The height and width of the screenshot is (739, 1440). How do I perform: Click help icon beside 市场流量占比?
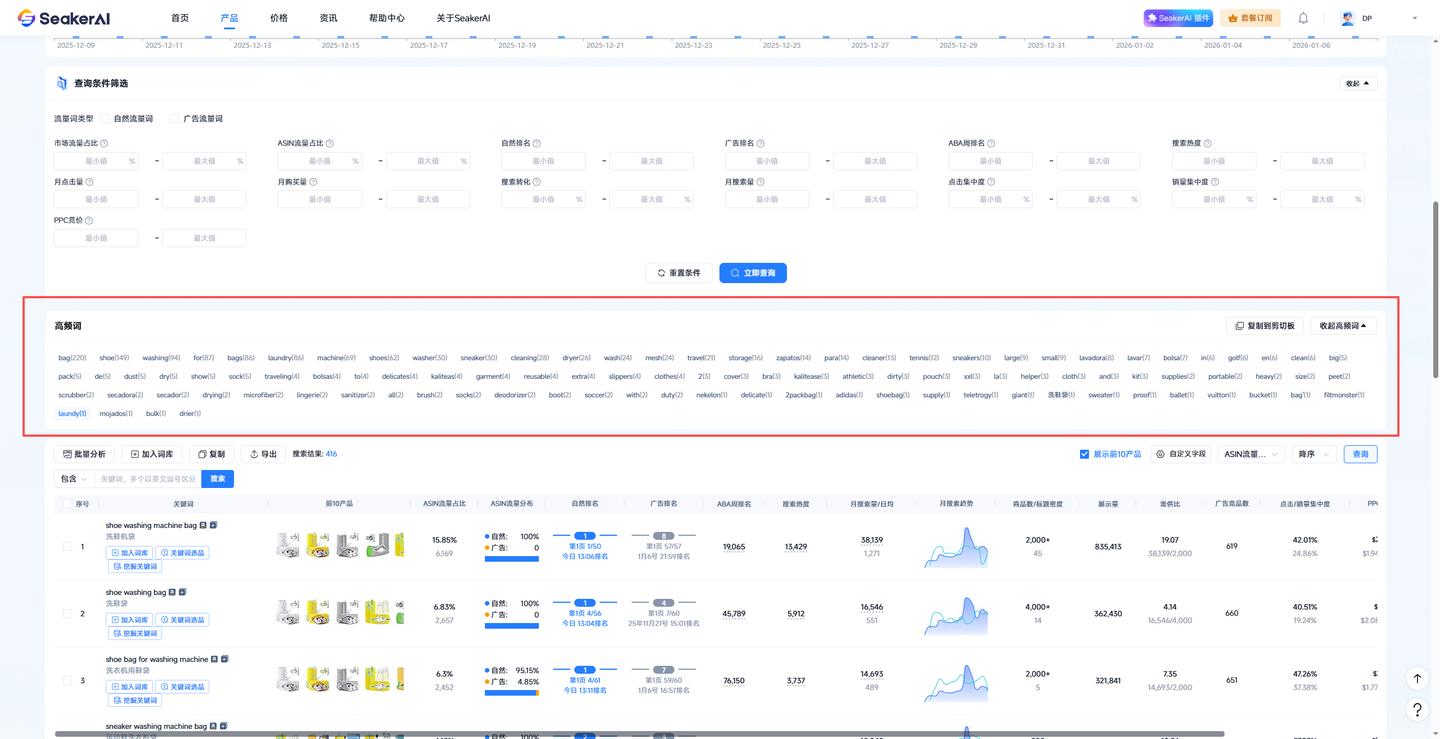[105, 144]
